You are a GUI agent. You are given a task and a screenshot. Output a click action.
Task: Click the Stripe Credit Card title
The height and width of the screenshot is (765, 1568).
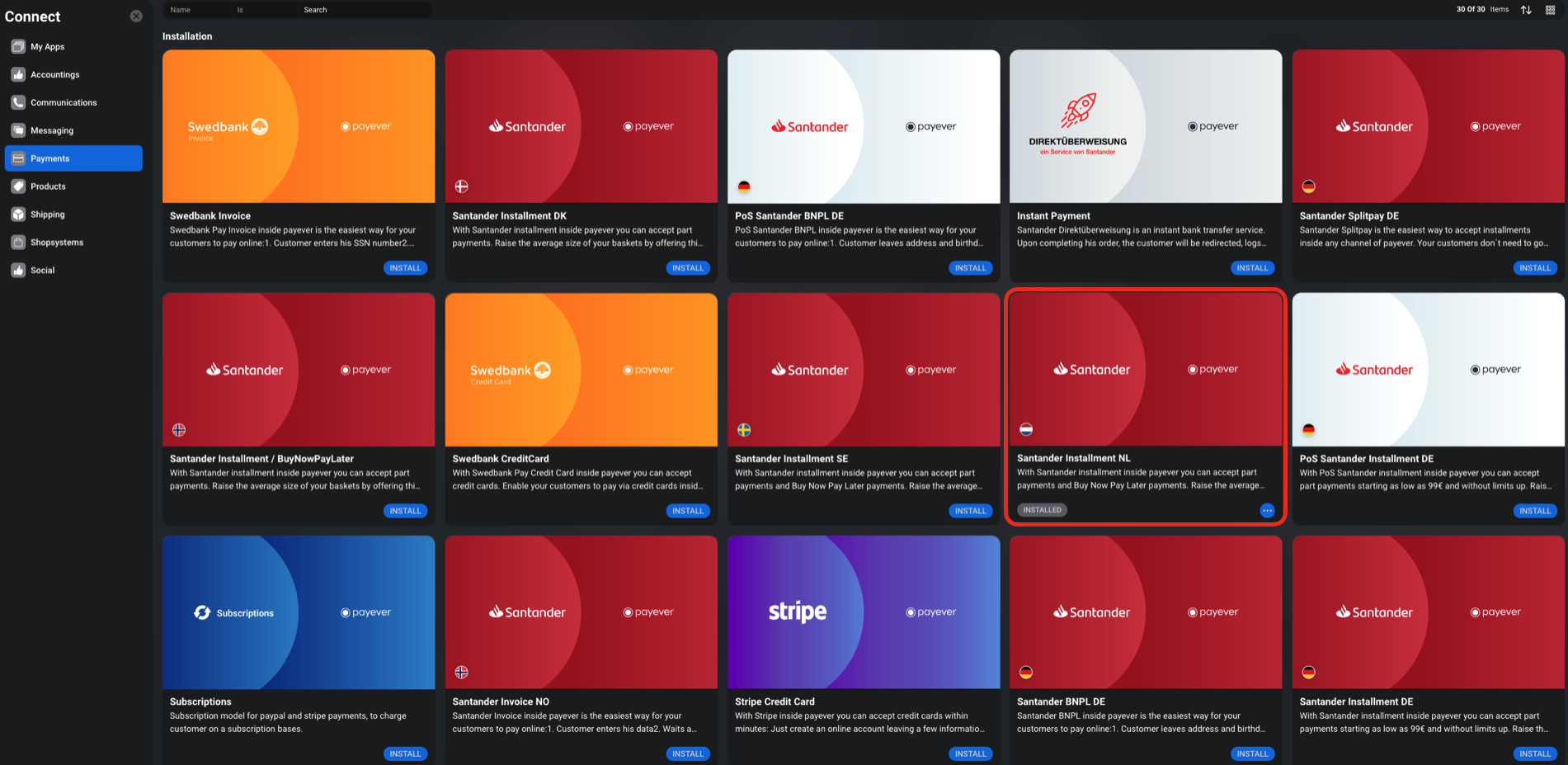pyautogui.click(x=775, y=701)
